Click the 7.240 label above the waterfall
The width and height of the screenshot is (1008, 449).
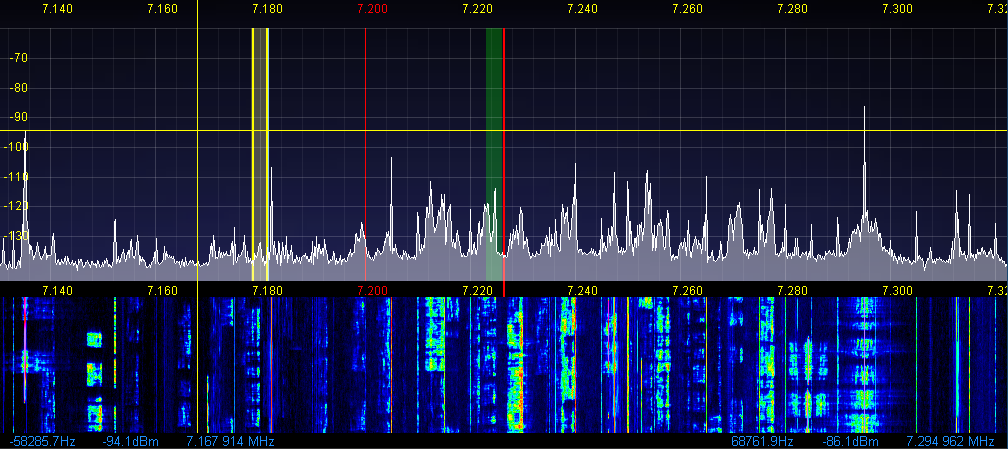click(582, 290)
